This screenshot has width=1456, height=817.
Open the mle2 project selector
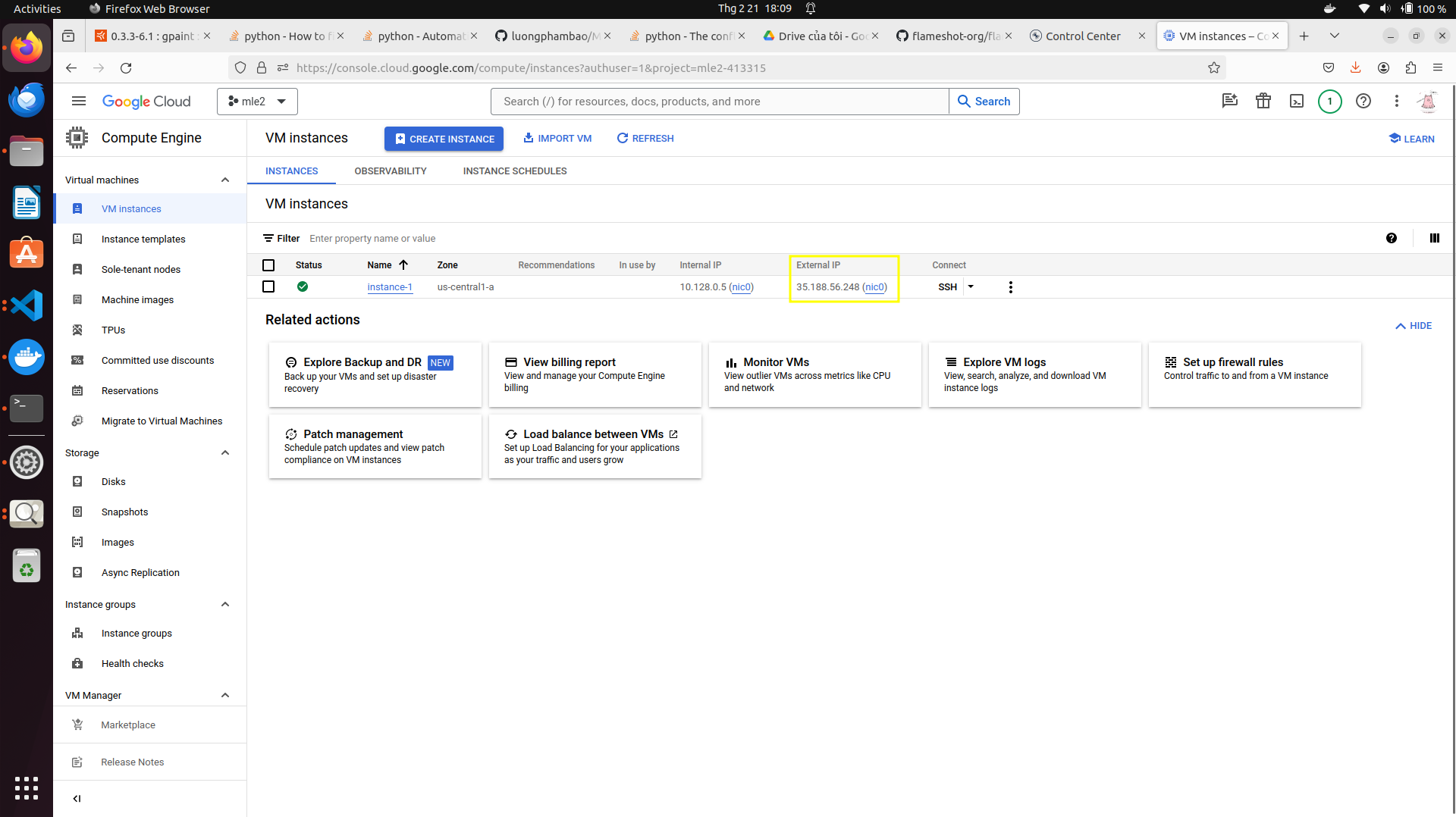(x=257, y=102)
